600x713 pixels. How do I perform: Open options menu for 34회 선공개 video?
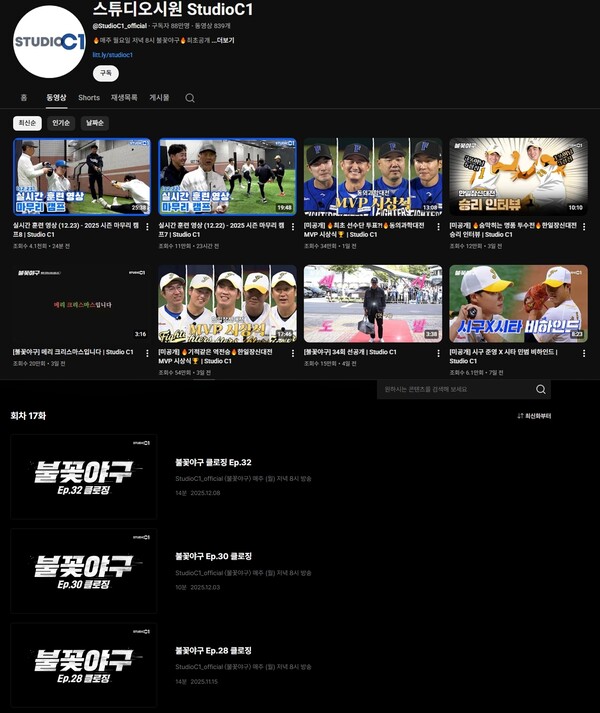click(438, 353)
